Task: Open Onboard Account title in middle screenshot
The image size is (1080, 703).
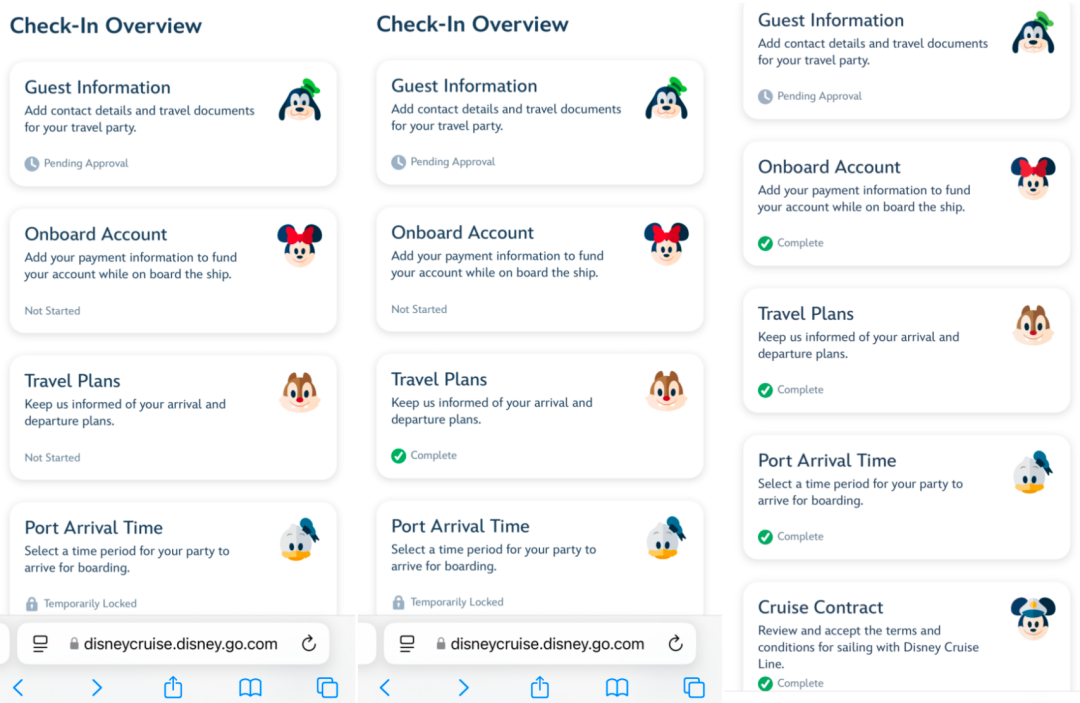Action: click(x=462, y=233)
